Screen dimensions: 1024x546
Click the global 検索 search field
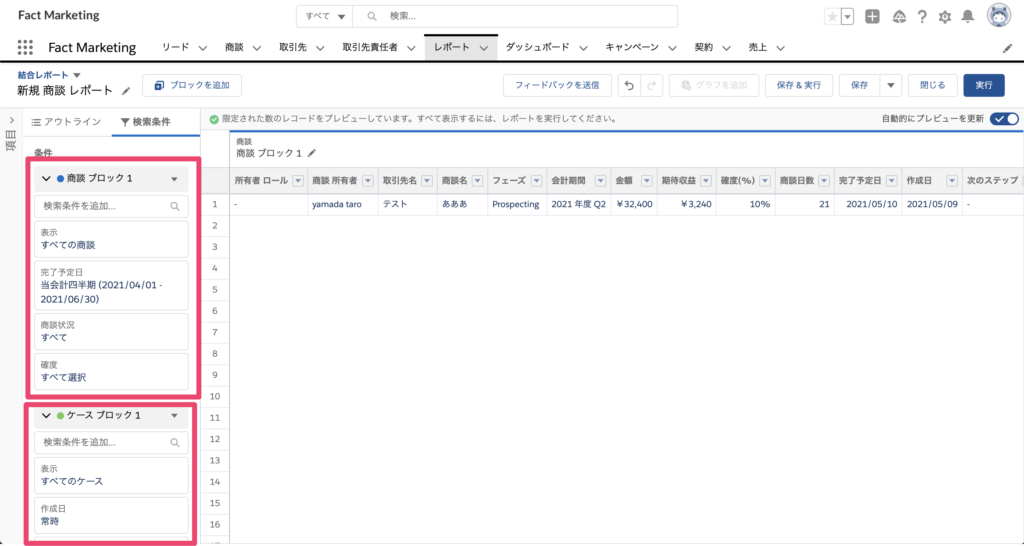pos(515,16)
